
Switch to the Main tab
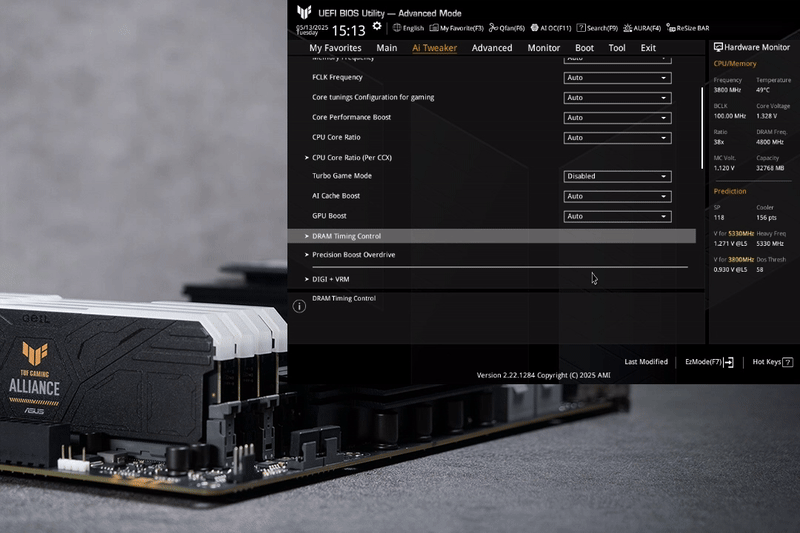387,48
